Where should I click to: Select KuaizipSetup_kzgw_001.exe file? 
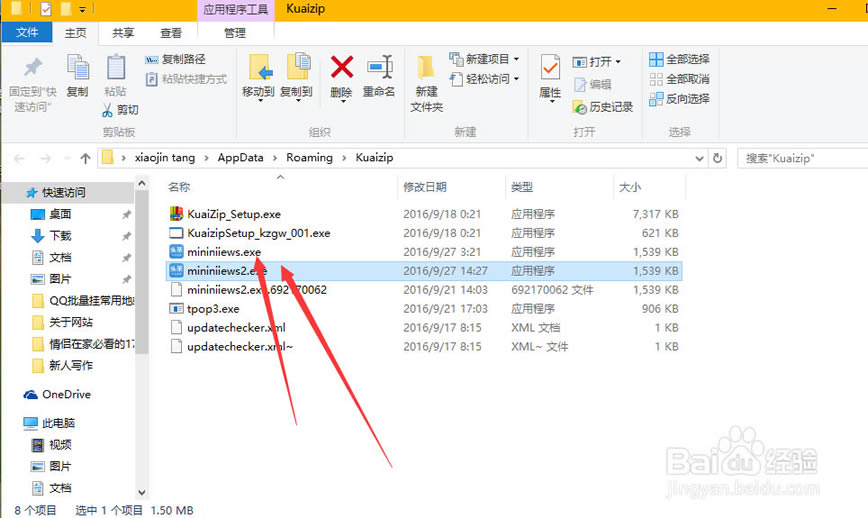(259, 233)
